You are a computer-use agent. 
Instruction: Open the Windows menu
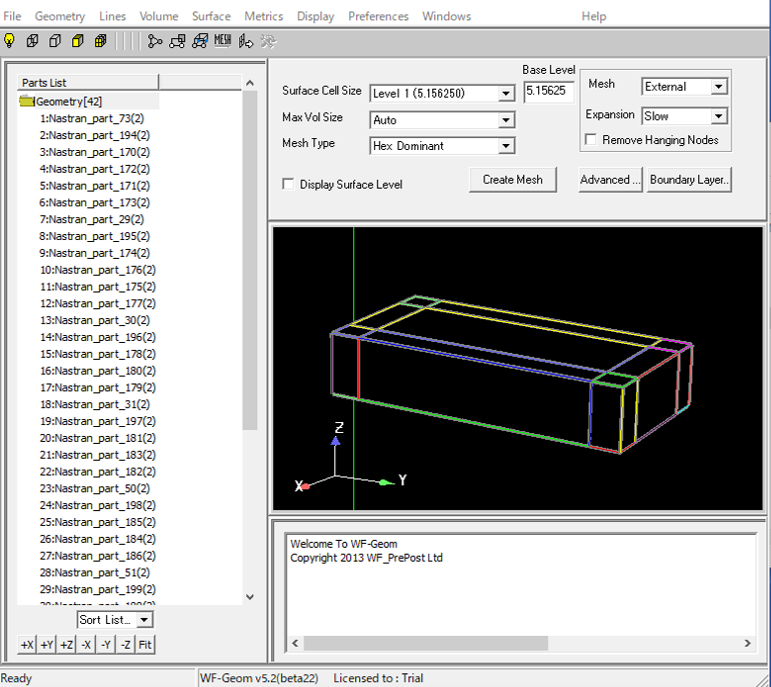pyautogui.click(x=446, y=16)
